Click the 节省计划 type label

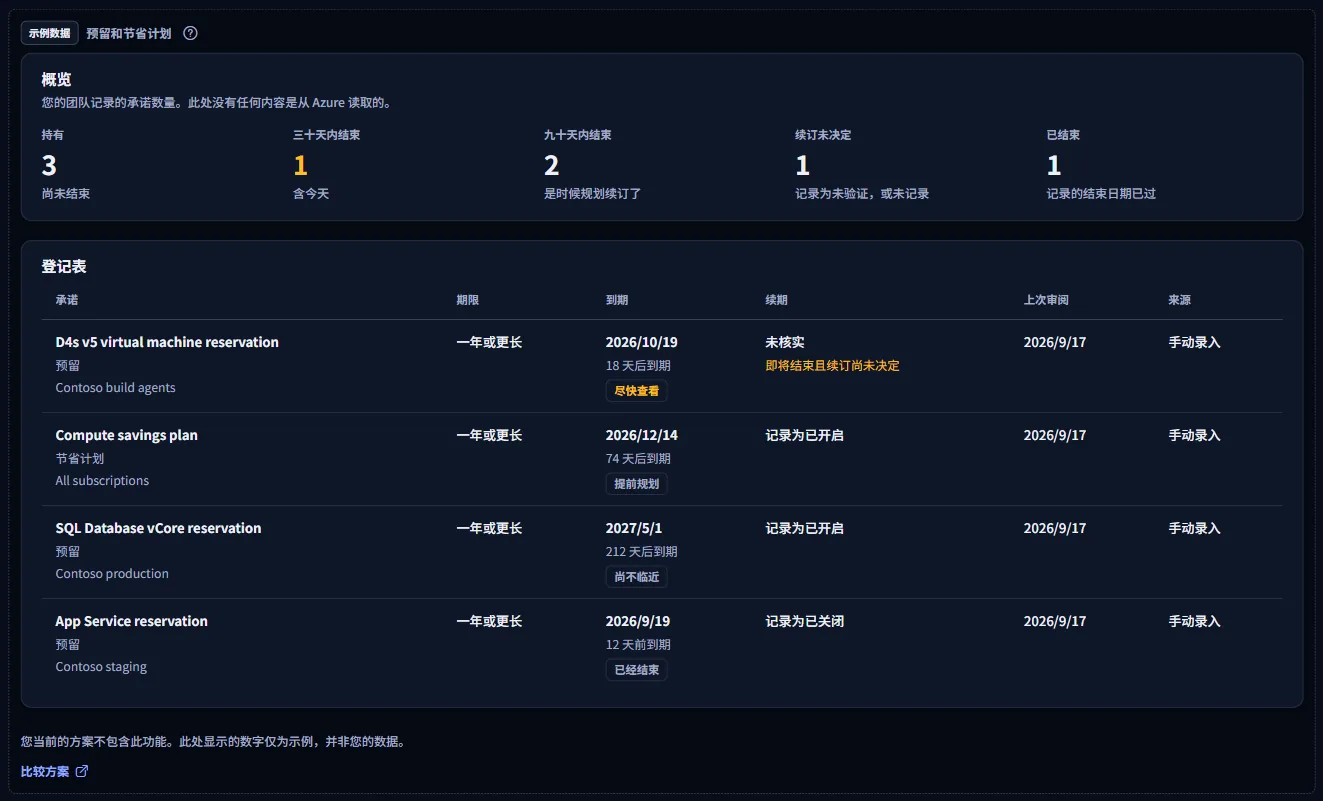(x=80, y=458)
